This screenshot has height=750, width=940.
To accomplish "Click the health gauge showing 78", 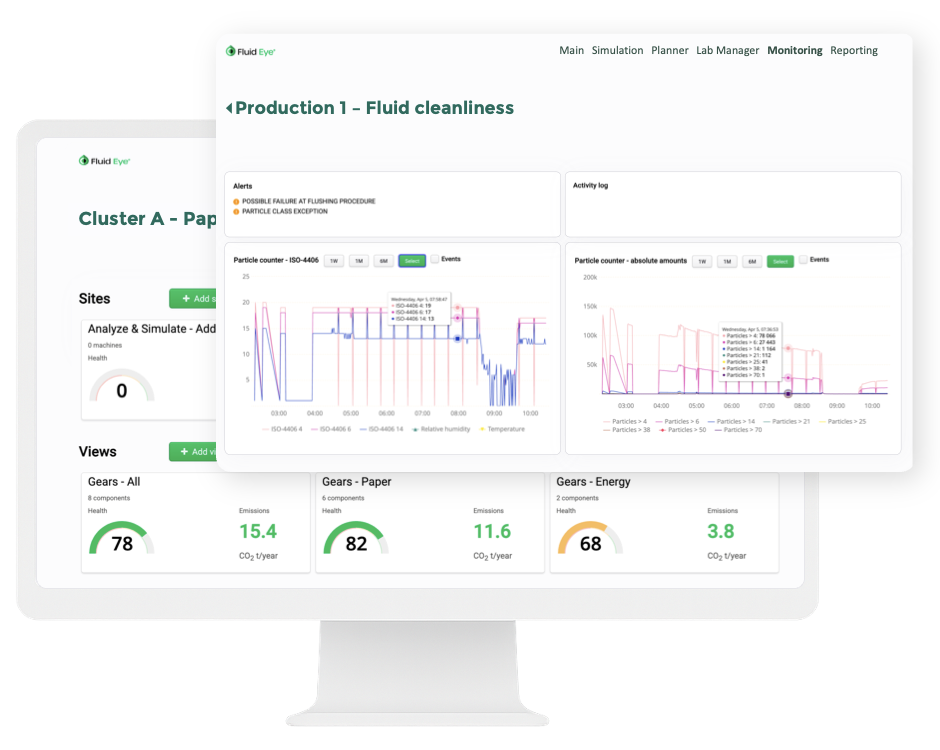I will click(x=122, y=538).
